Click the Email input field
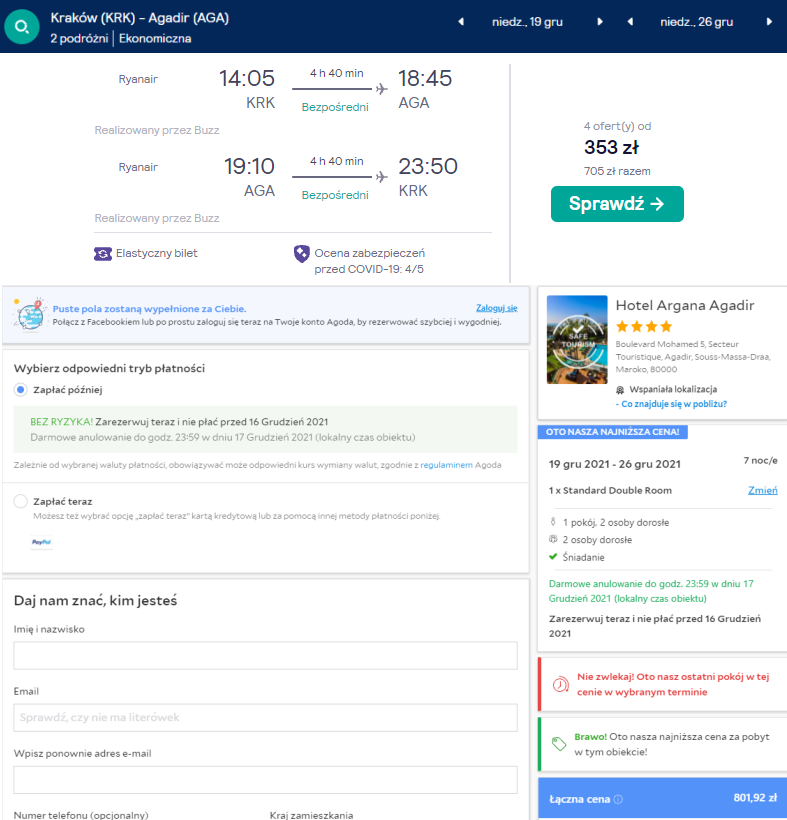This screenshot has width=787, height=820. (x=266, y=718)
